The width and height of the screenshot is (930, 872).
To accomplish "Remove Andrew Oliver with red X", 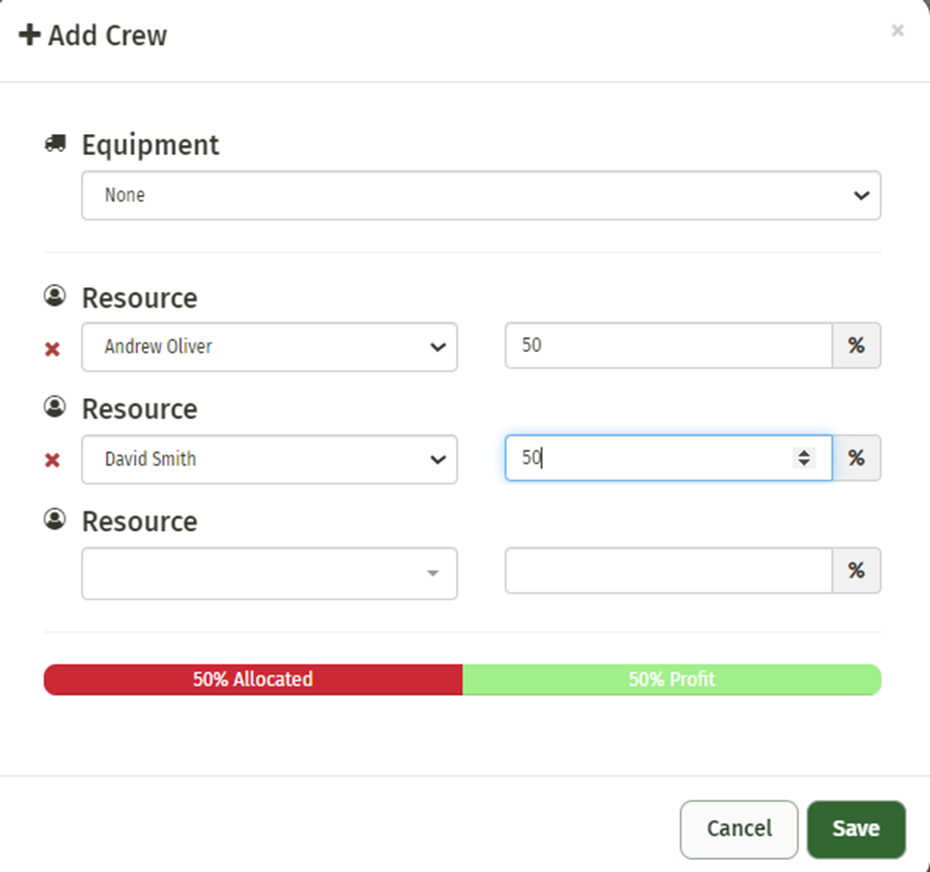I will pos(53,349).
